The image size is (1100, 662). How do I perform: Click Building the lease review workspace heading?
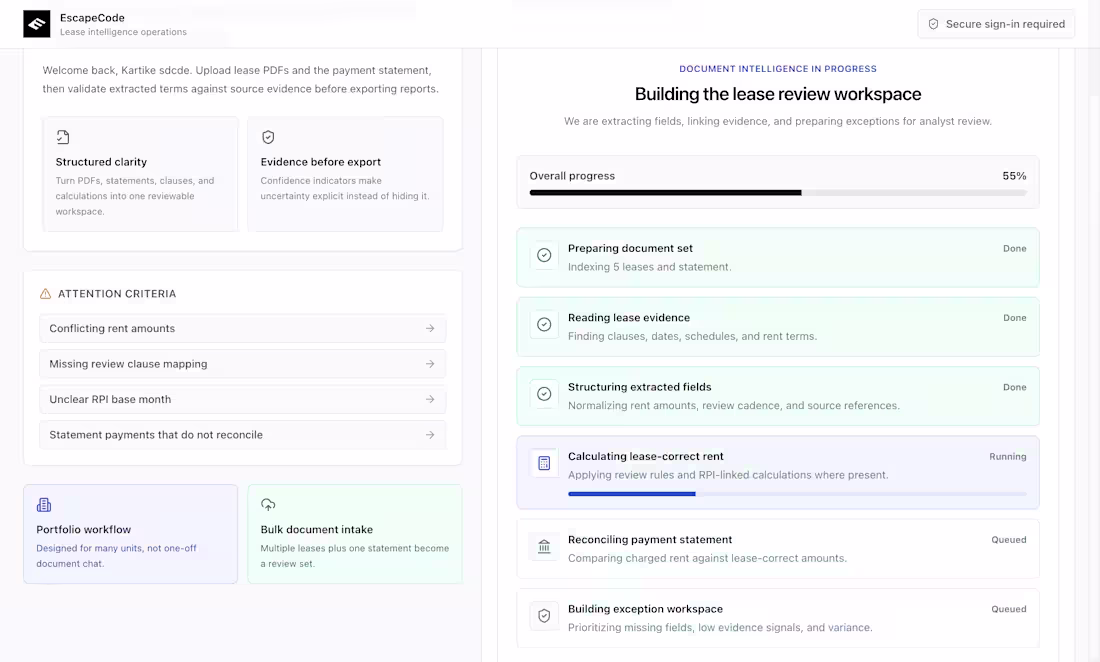click(x=778, y=94)
